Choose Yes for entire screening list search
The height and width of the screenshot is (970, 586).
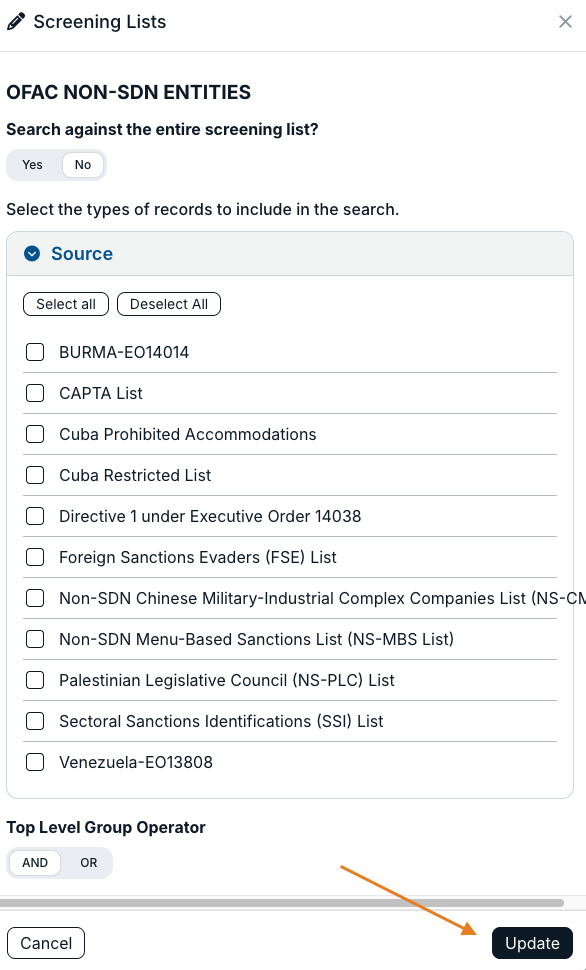[x=32, y=165]
